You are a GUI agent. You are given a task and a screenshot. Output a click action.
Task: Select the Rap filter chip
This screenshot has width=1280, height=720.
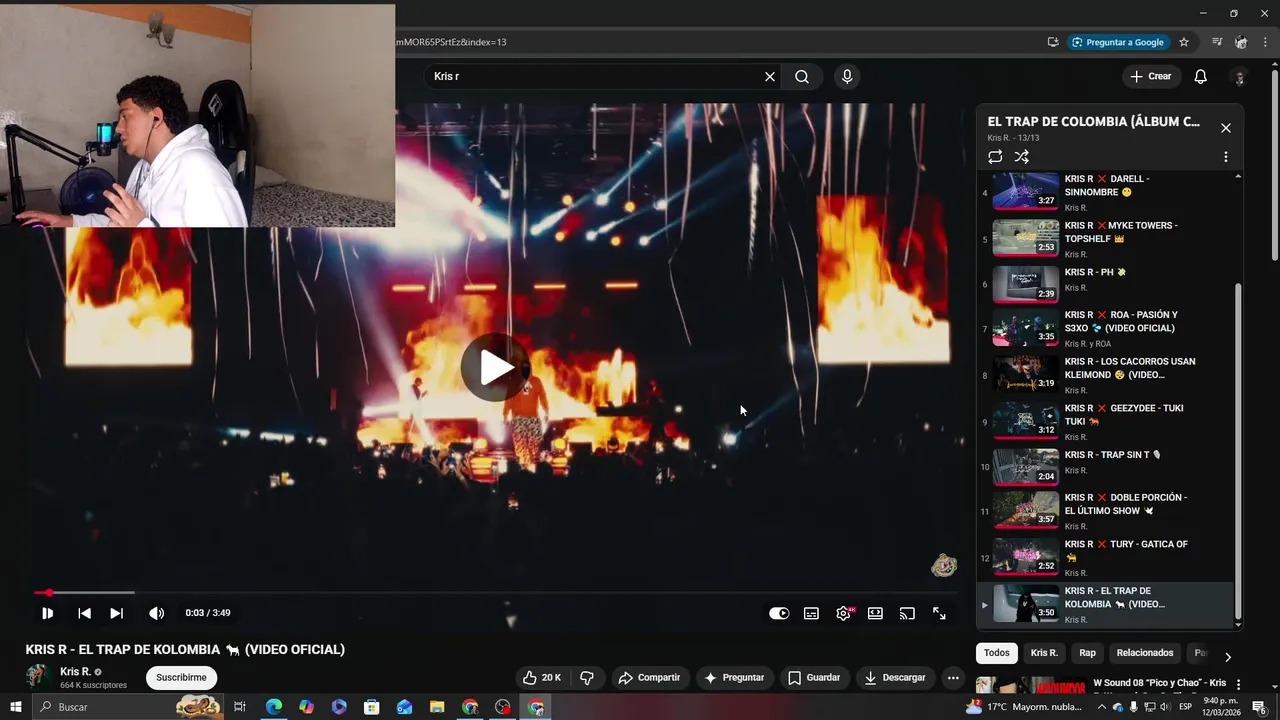[x=1087, y=653]
